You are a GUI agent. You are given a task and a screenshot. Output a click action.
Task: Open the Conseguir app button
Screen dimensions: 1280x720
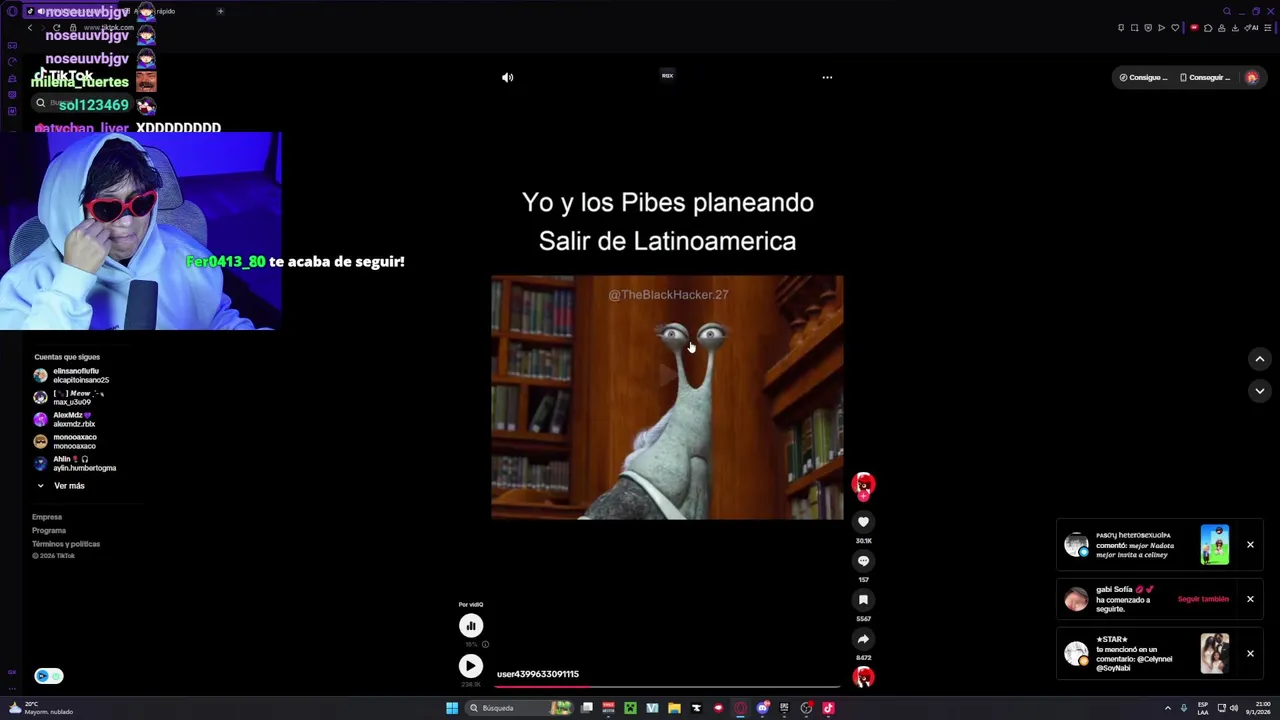coord(1205,77)
